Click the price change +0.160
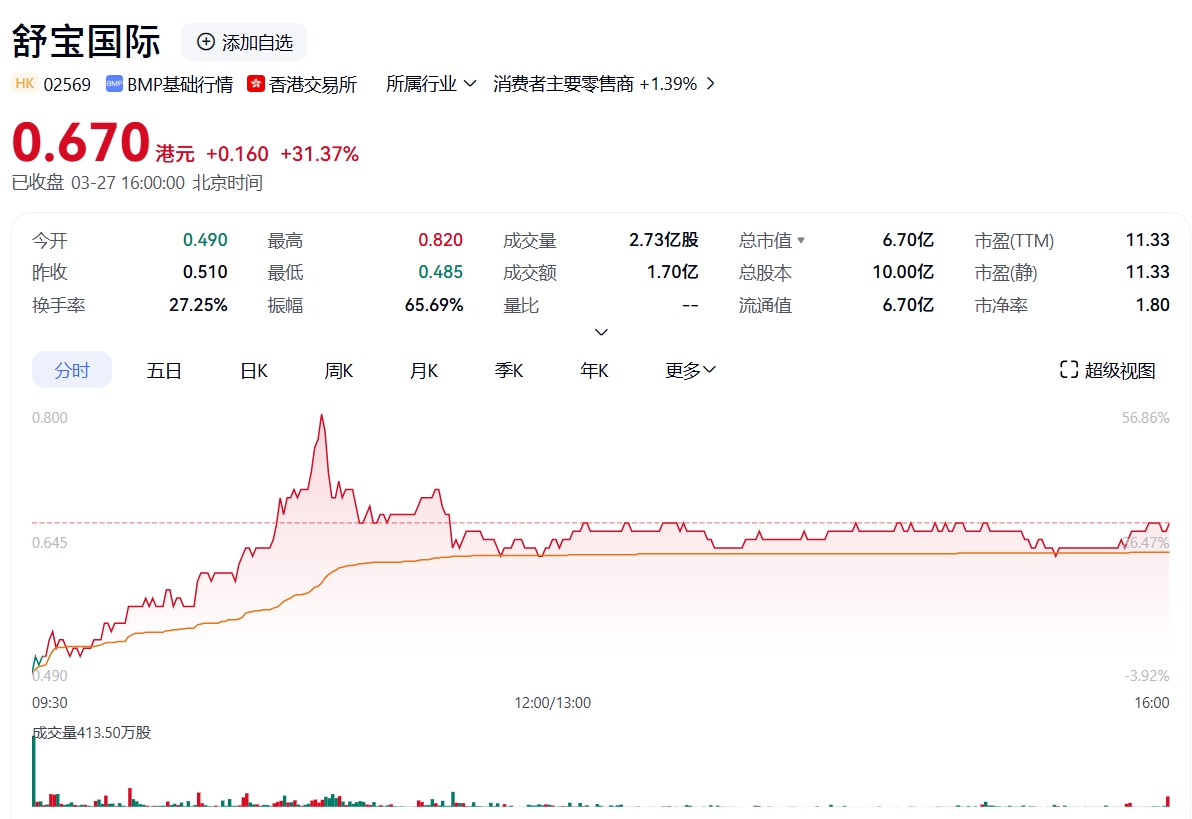Screen dimensions: 1192x819 [237, 154]
